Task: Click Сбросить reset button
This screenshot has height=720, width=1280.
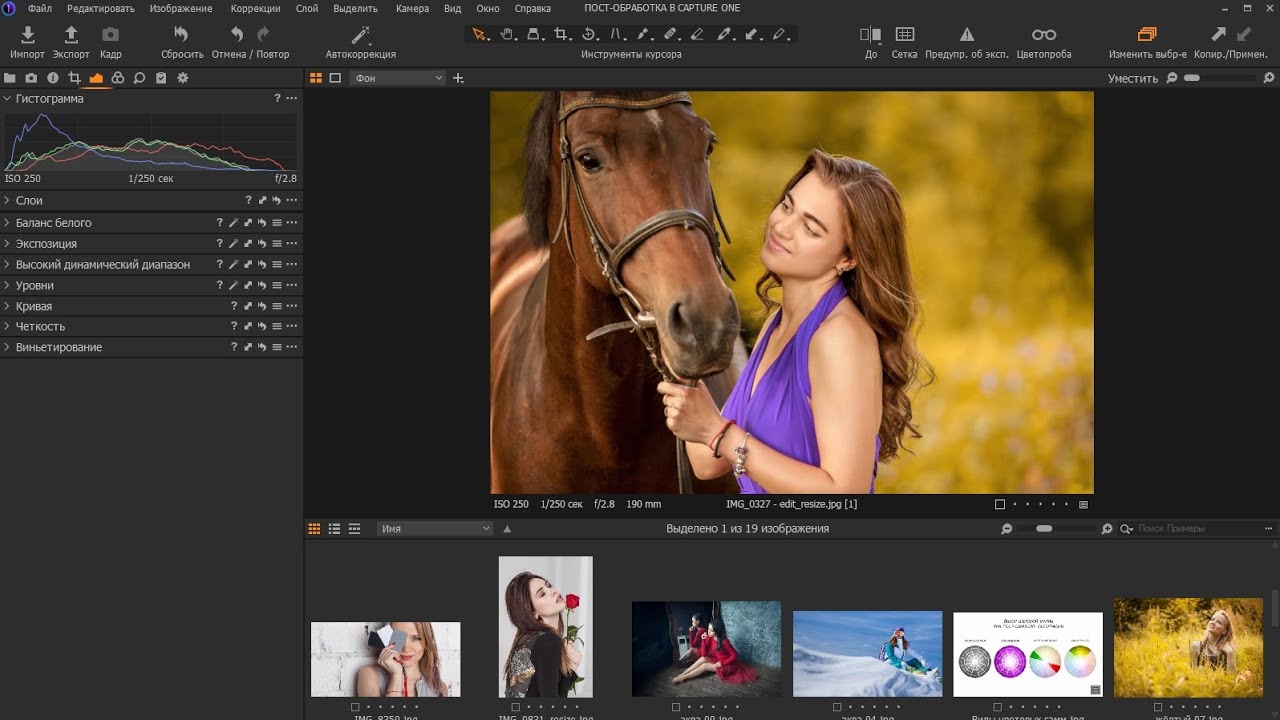Action: pyautogui.click(x=182, y=36)
